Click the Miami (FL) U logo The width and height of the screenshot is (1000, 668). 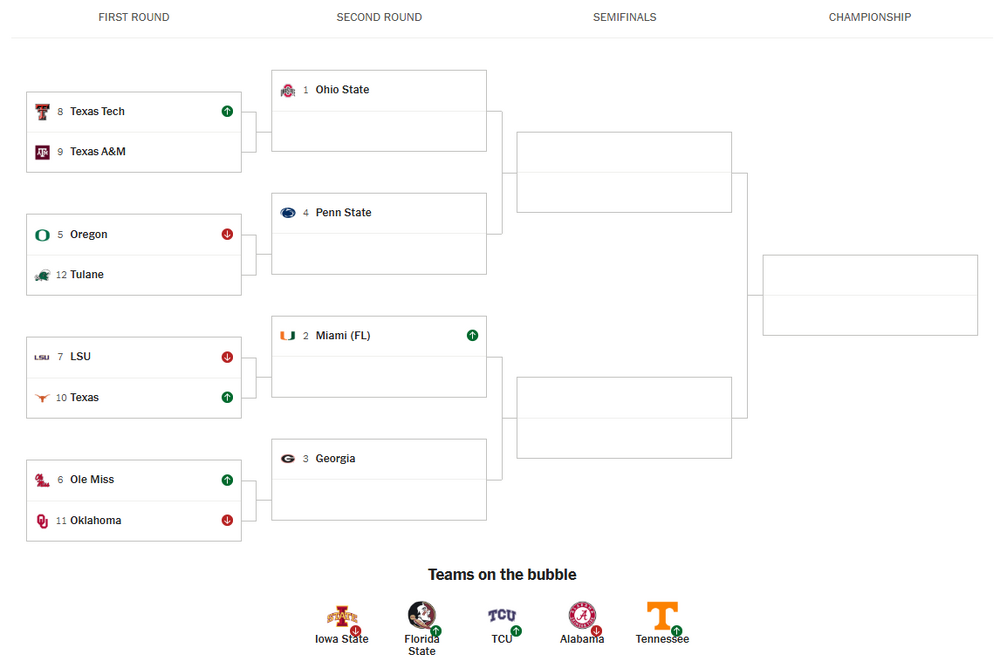click(x=288, y=336)
